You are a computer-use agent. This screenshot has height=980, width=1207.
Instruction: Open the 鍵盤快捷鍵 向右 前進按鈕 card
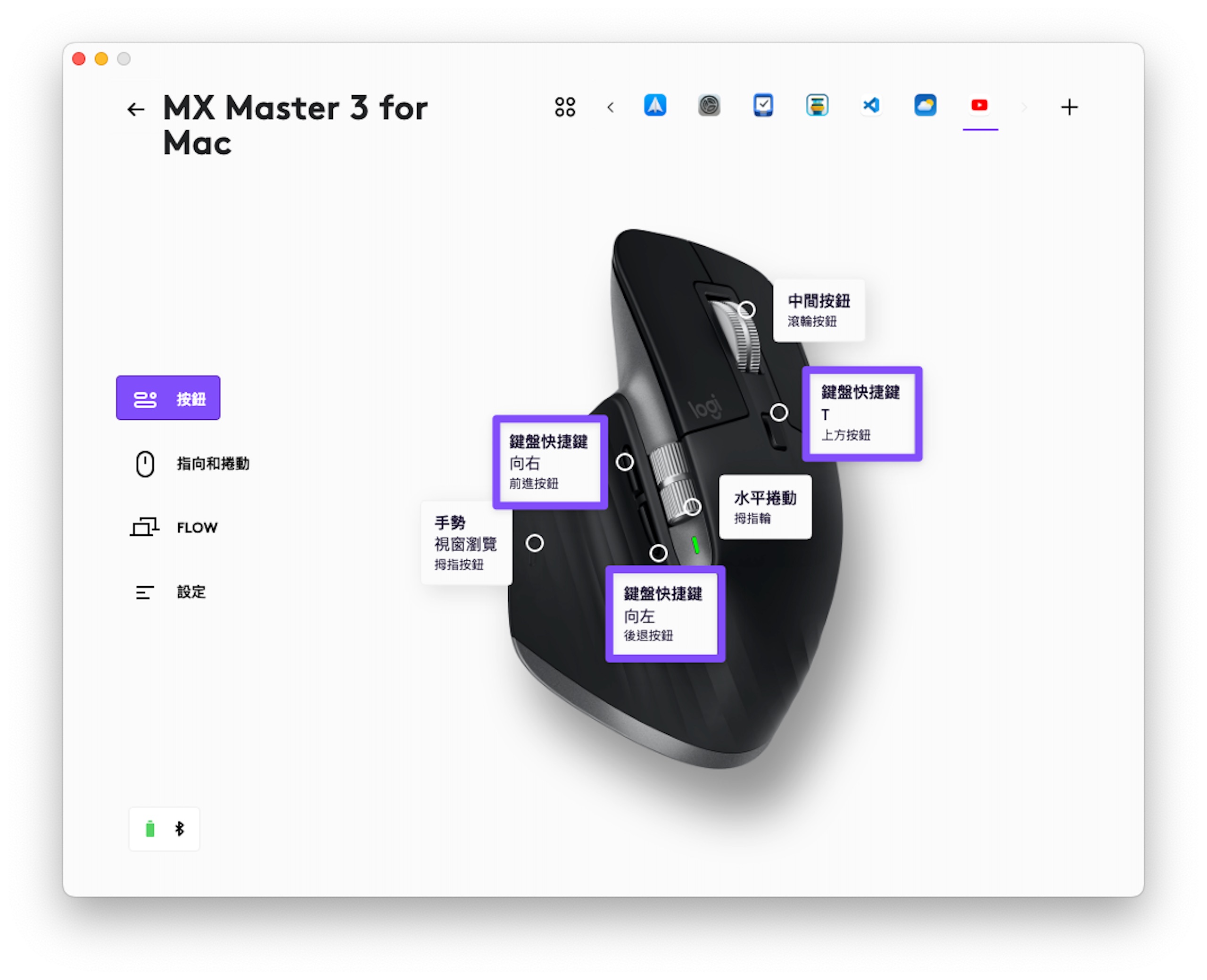click(550, 462)
